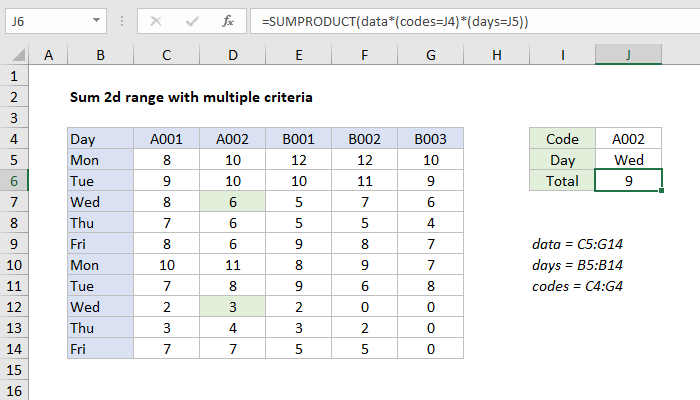Viewport: 700px width, 400px height.
Task: Select the B003 column heading cell
Action: click(430, 139)
